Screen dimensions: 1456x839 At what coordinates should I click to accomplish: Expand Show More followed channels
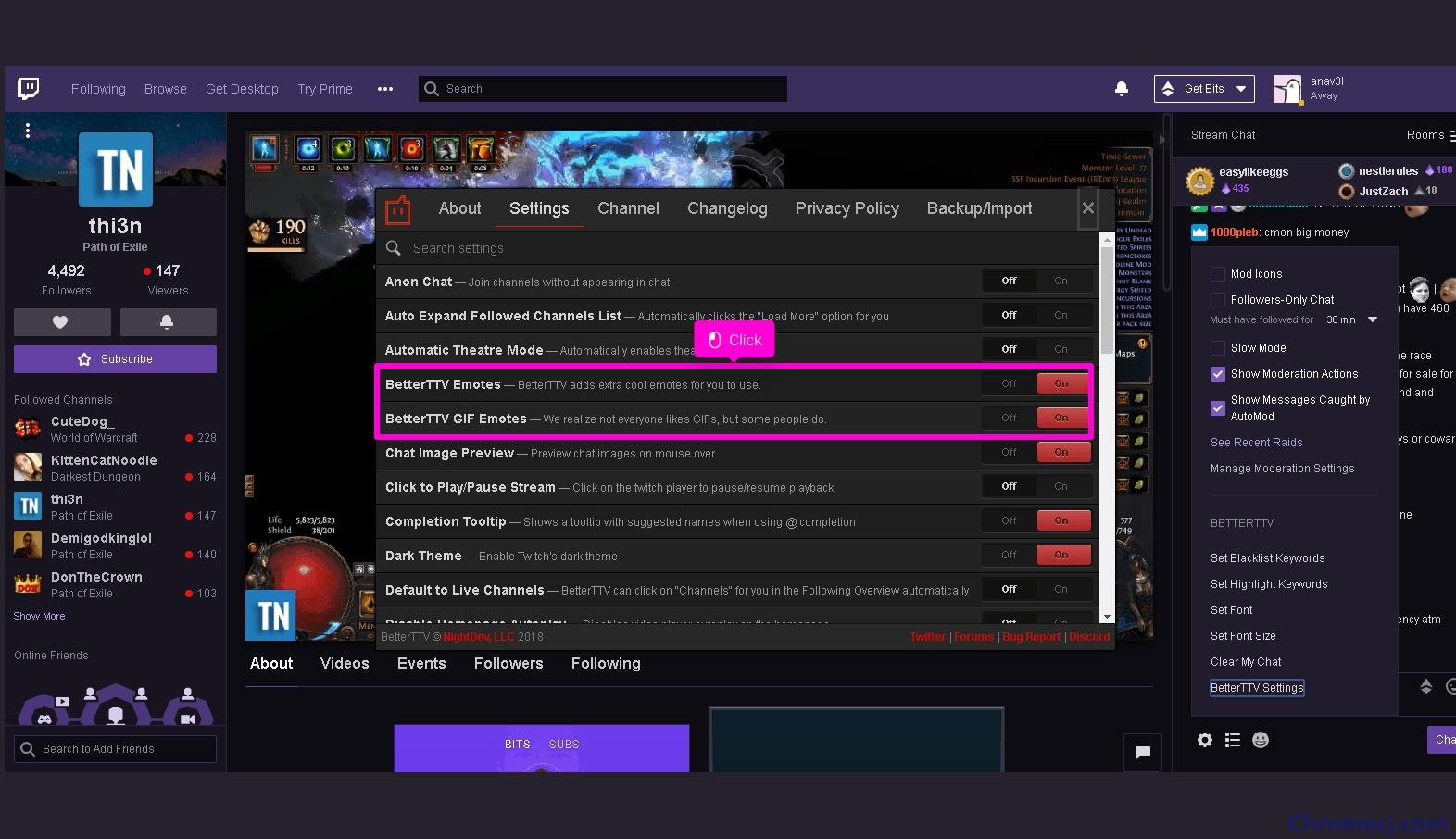40,616
